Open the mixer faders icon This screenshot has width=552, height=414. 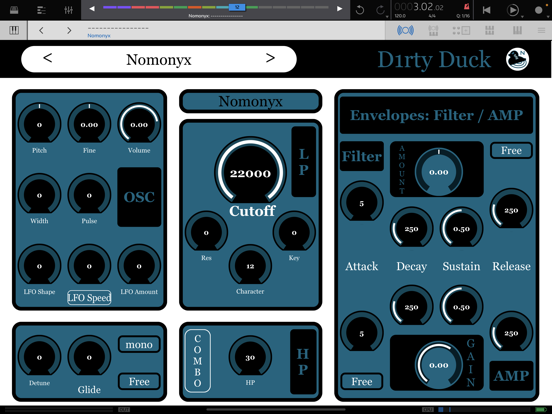point(68,10)
